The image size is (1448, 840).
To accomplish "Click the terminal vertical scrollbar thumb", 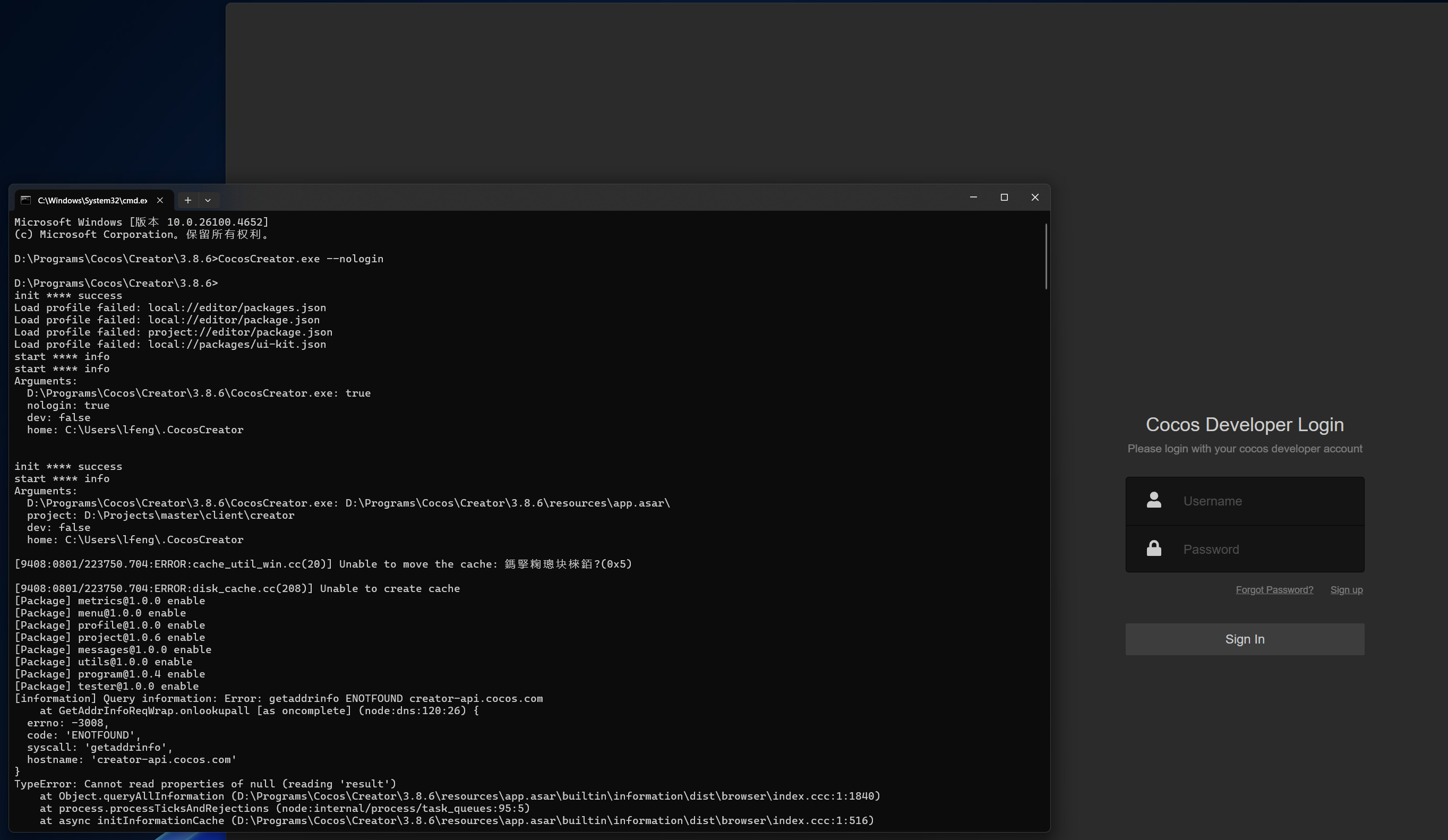I will point(1047,256).
